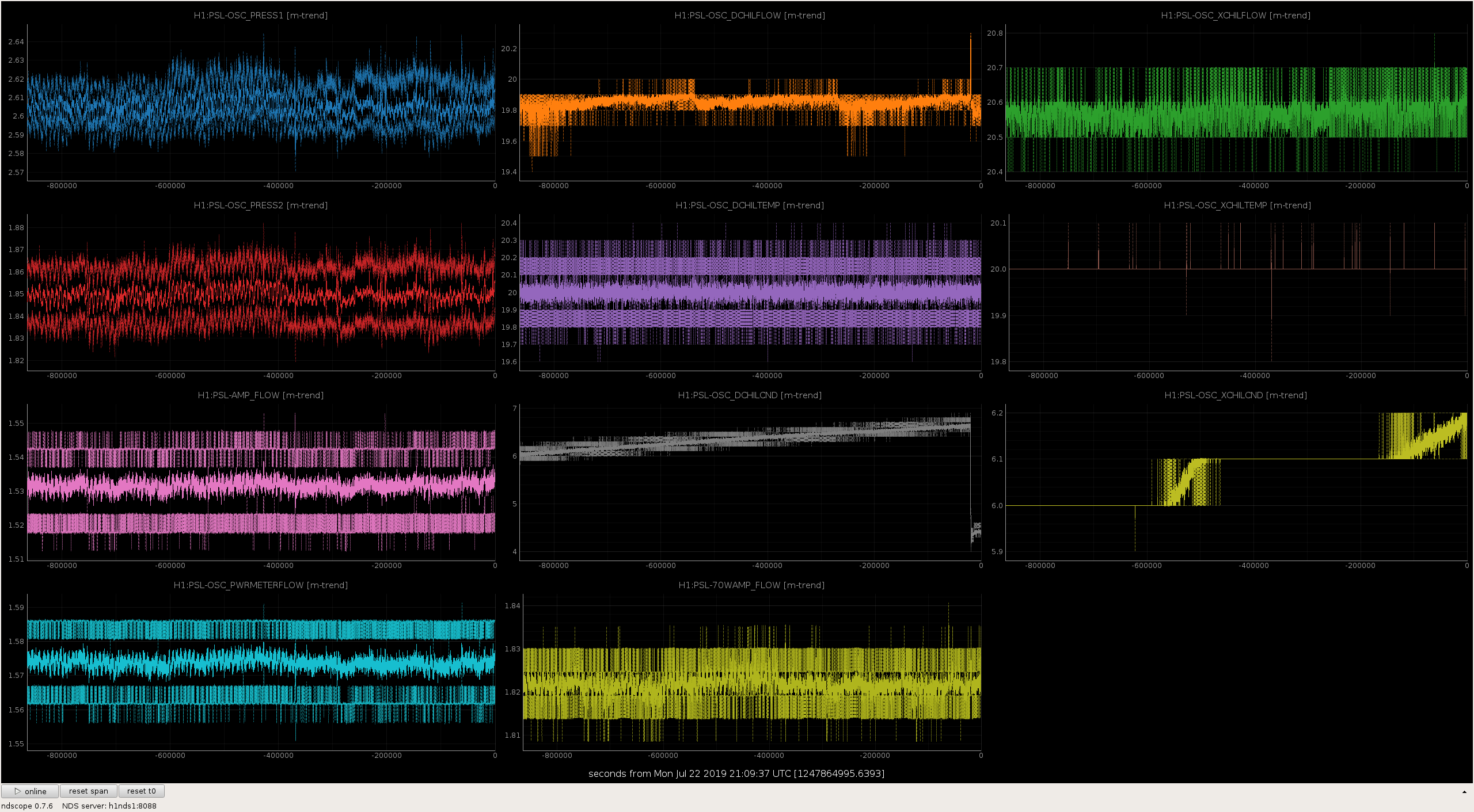Select the H1:PSL-OSC_PRESS2 [m-trend] plot title
The height and width of the screenshot is (812, 1474).
[x=261, y=205]
